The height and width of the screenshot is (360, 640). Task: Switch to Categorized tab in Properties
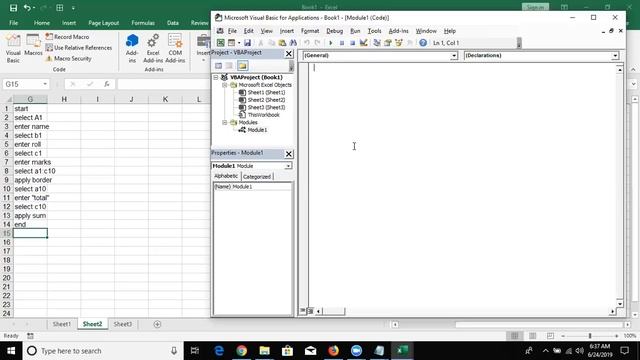[x=257, y=177]
